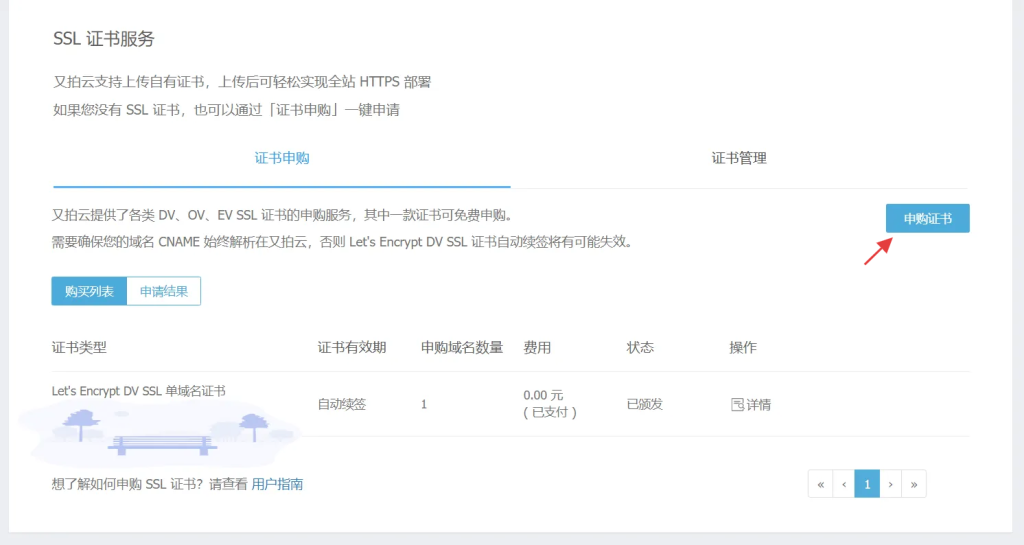1024x545 pixels.
Task: Open the 证书申购 tab
Action: 282,158
